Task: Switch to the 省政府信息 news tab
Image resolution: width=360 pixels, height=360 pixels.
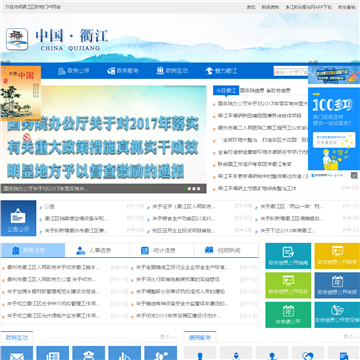Action: (x=278, y=90)
